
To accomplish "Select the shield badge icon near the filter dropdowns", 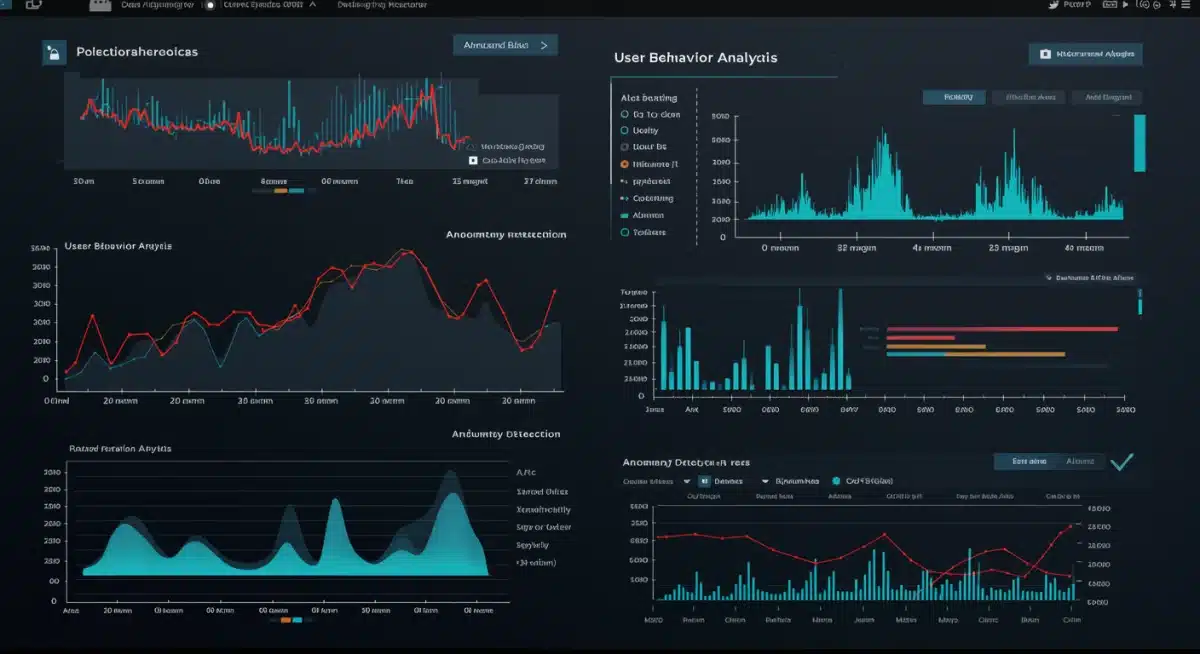I will (x=836, y=481).
